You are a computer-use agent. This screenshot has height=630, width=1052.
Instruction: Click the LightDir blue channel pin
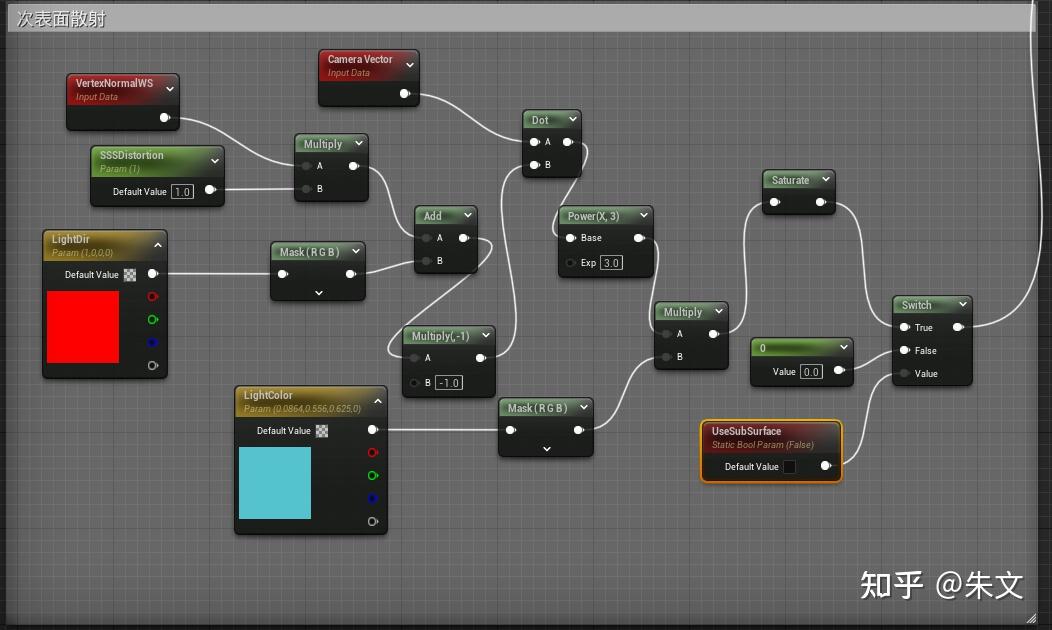pos(152,342)
